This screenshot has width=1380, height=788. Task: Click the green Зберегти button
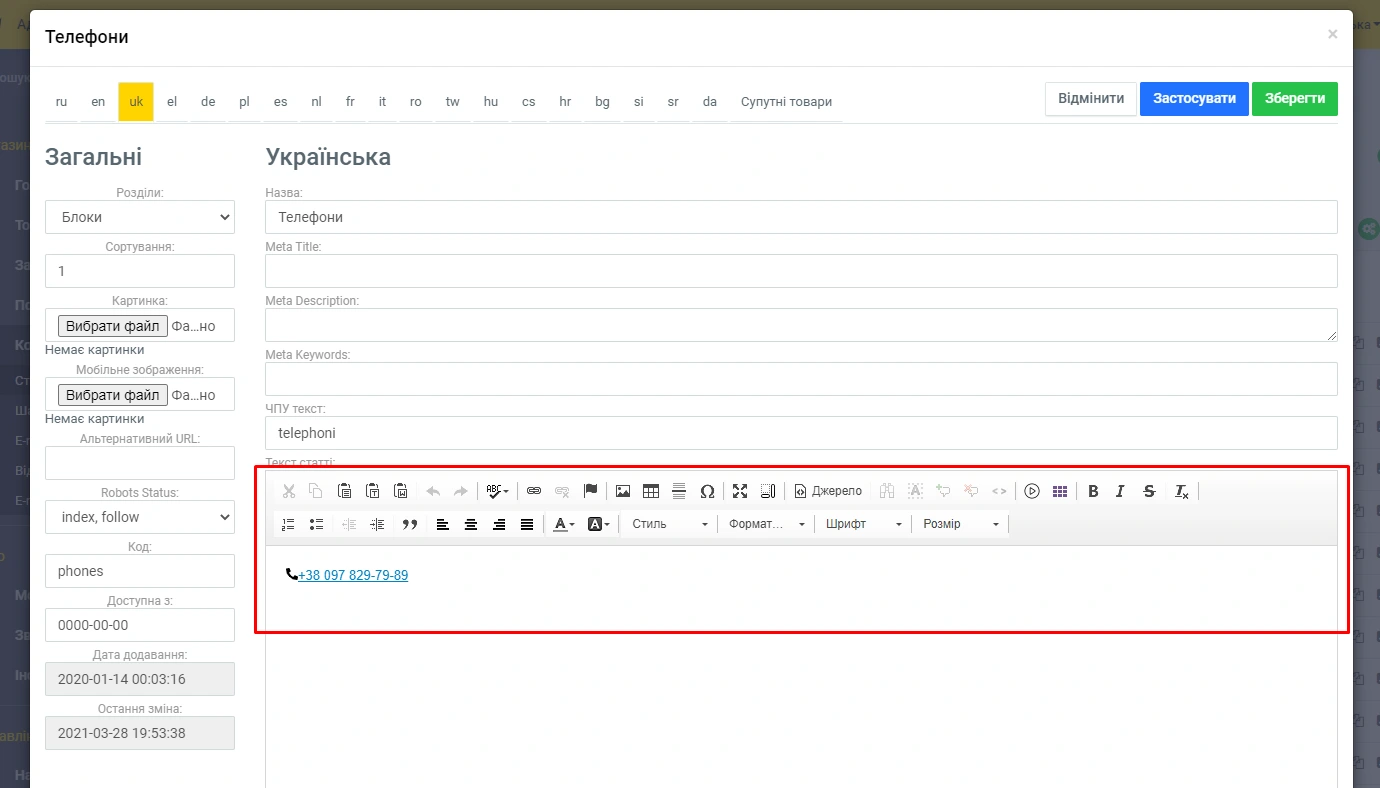click(x=1294, y=99)
